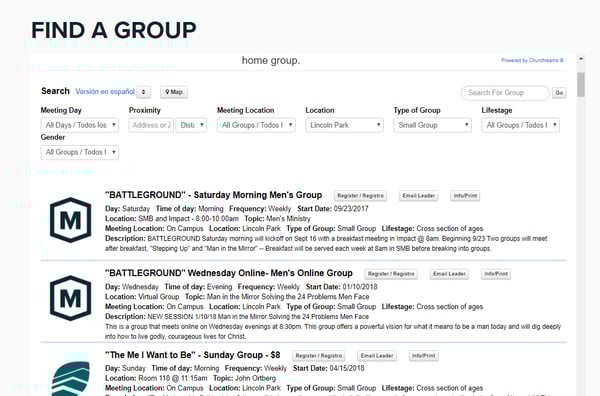This screenshot has height=396, width=600.
Task: Click the teal logo of The Me I Want to Be group
Action: (x=70, y=377)
